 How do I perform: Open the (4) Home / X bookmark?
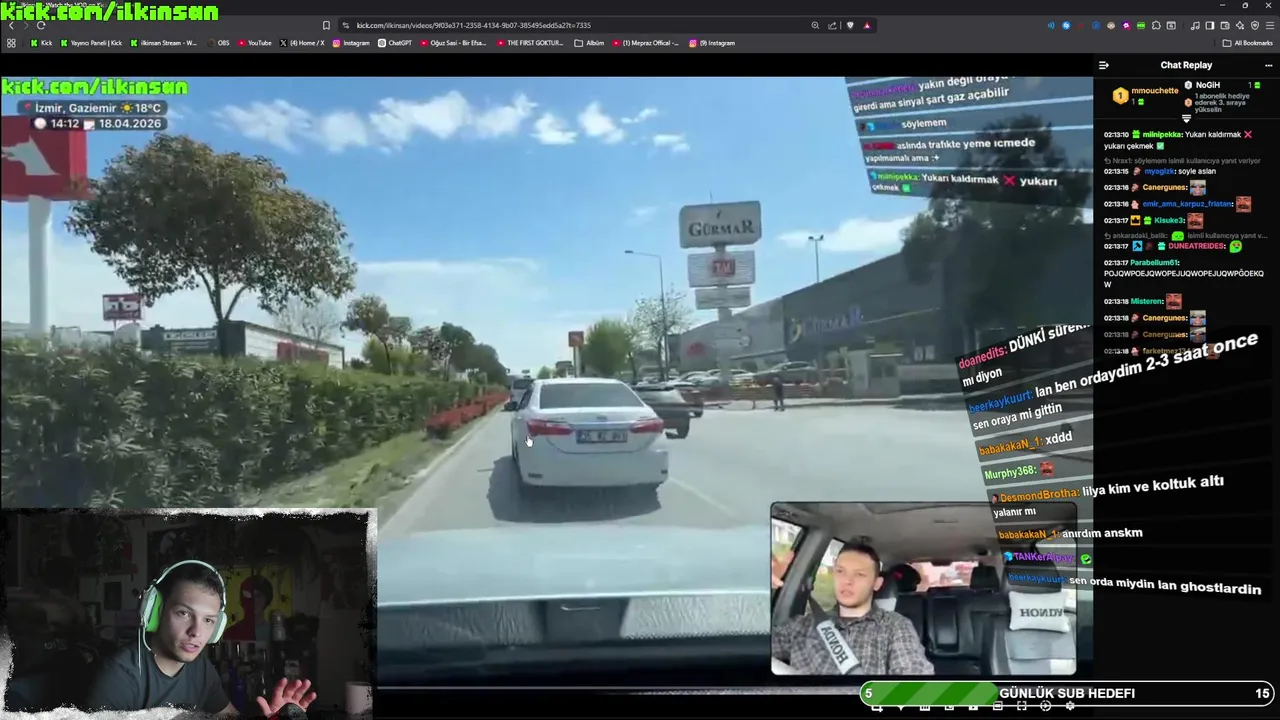302,43
